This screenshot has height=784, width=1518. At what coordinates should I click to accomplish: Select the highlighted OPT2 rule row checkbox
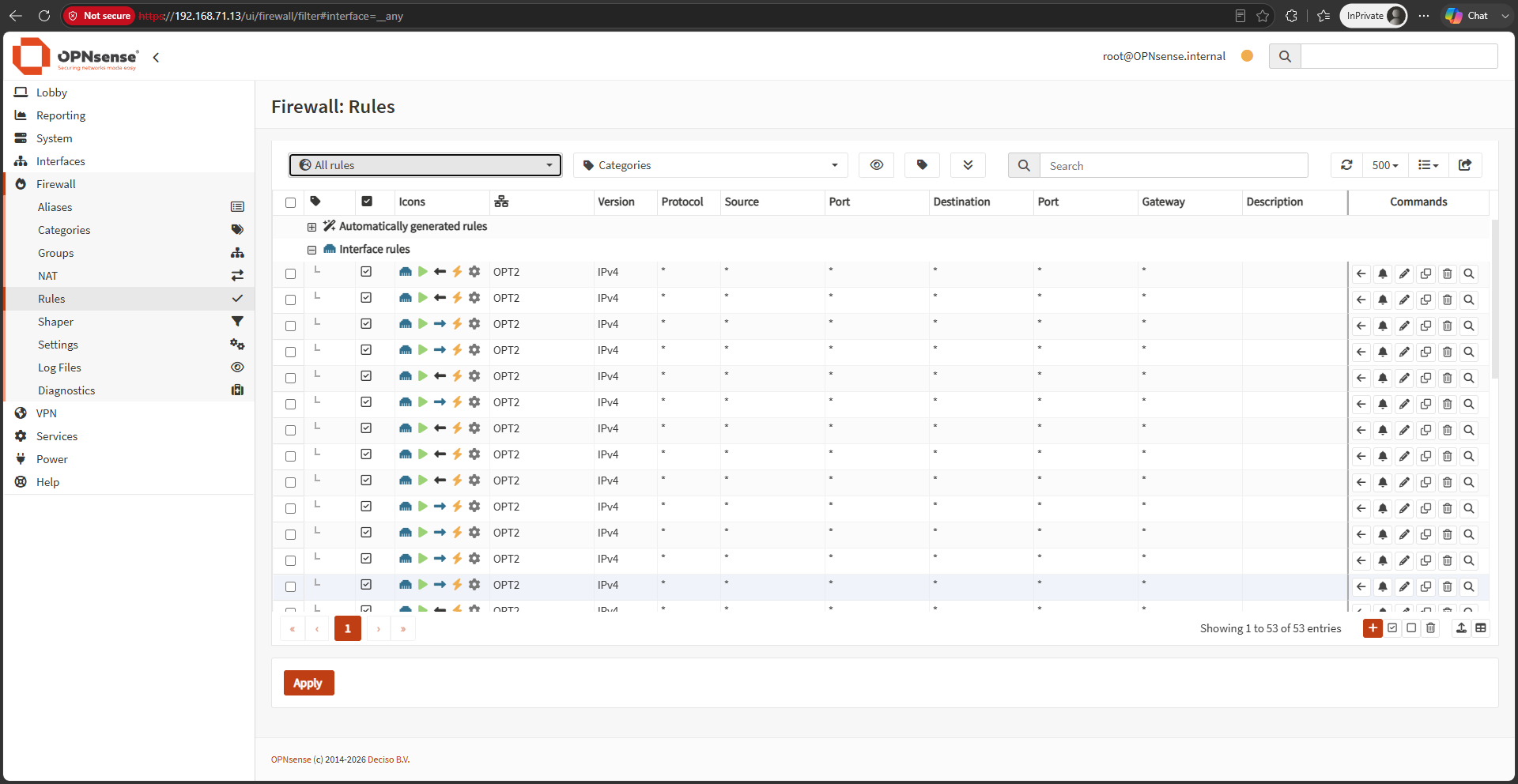[x=290, y=586]
